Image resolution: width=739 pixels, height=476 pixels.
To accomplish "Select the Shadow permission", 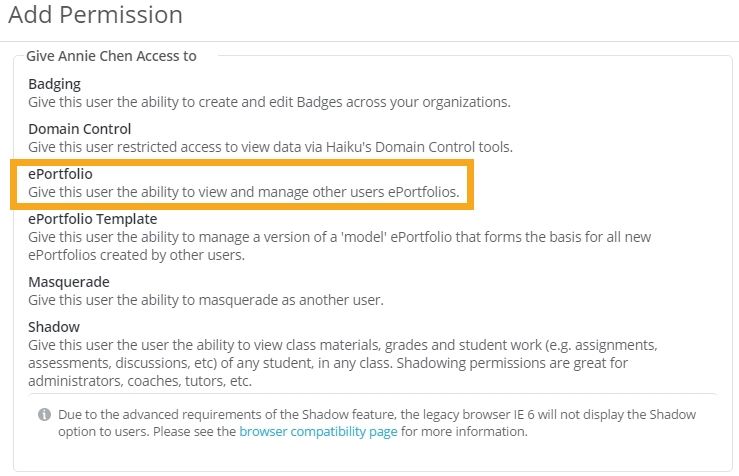I will tap(54, 327).
